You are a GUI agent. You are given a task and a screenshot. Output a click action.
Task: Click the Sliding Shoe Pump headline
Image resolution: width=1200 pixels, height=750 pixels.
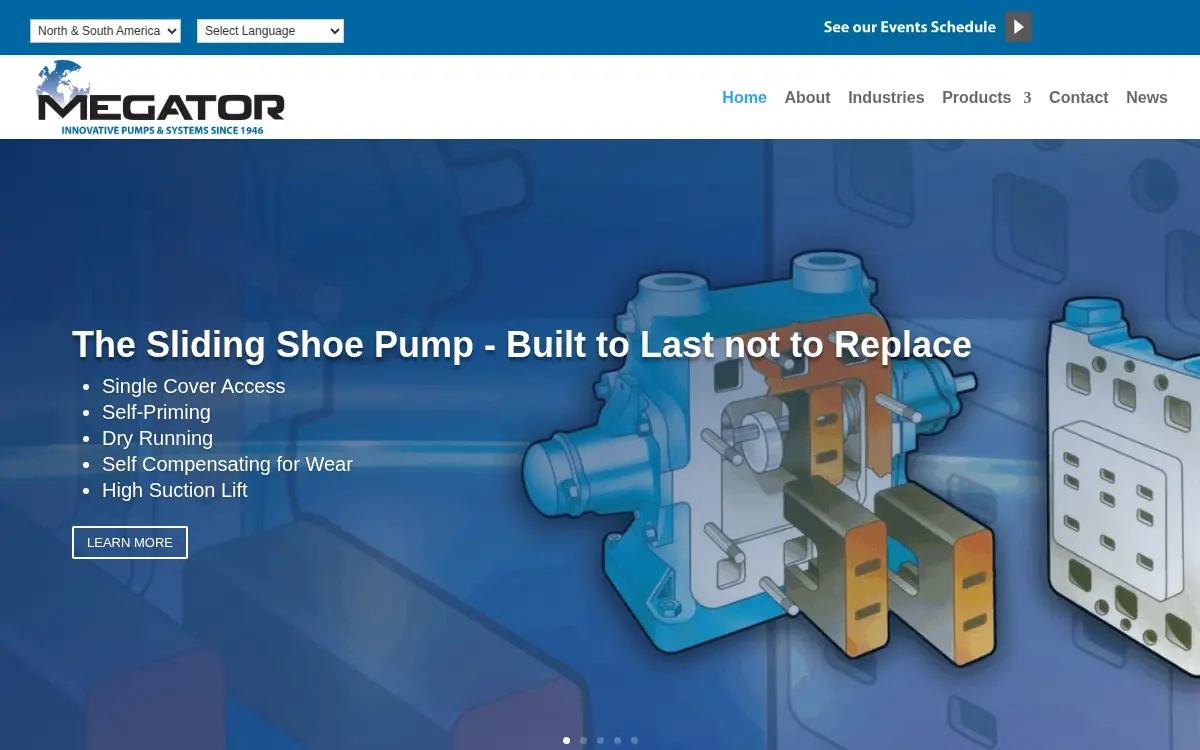point(522,344)
